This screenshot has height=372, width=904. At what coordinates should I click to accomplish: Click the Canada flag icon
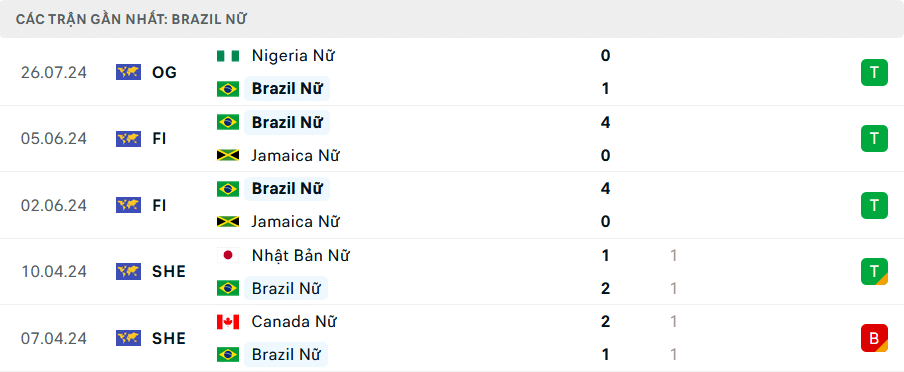tap(228, 321)
